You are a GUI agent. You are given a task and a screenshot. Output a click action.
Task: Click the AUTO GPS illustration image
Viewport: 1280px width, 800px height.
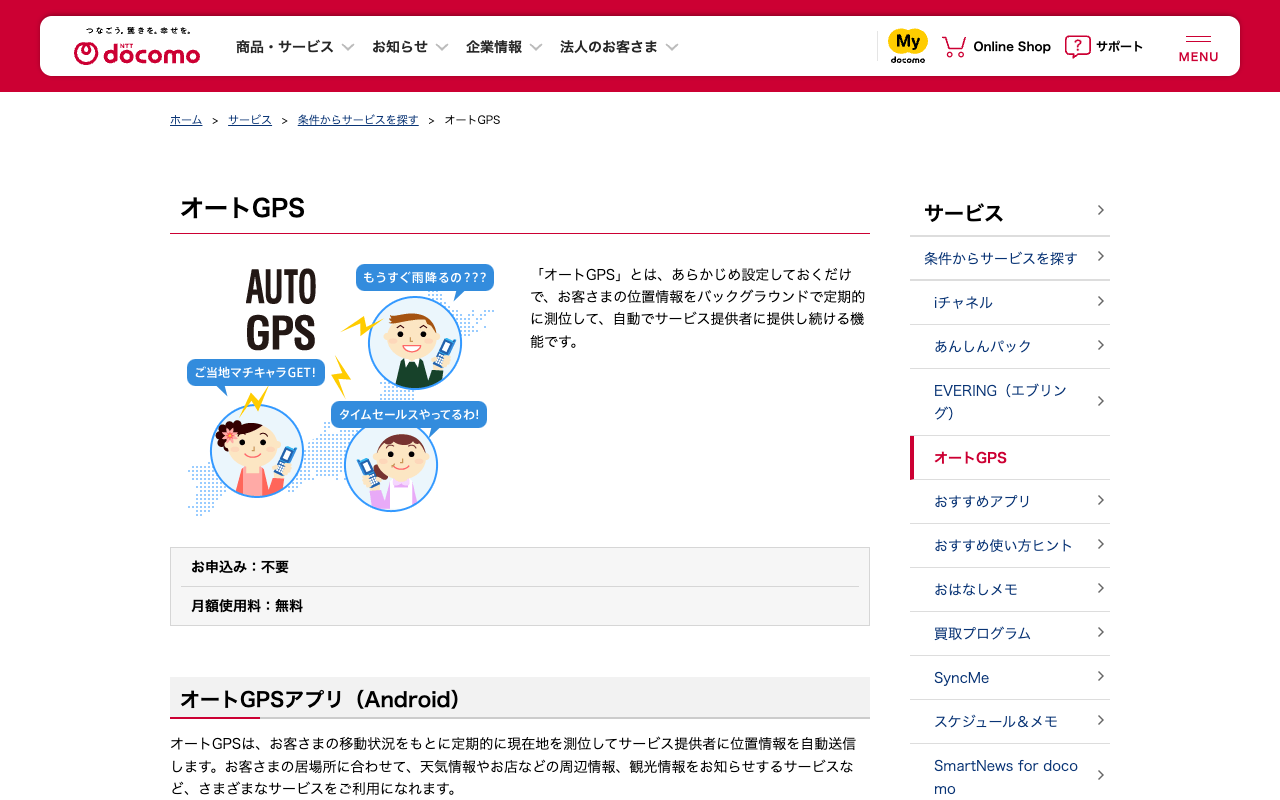click(x=340, y=390)
